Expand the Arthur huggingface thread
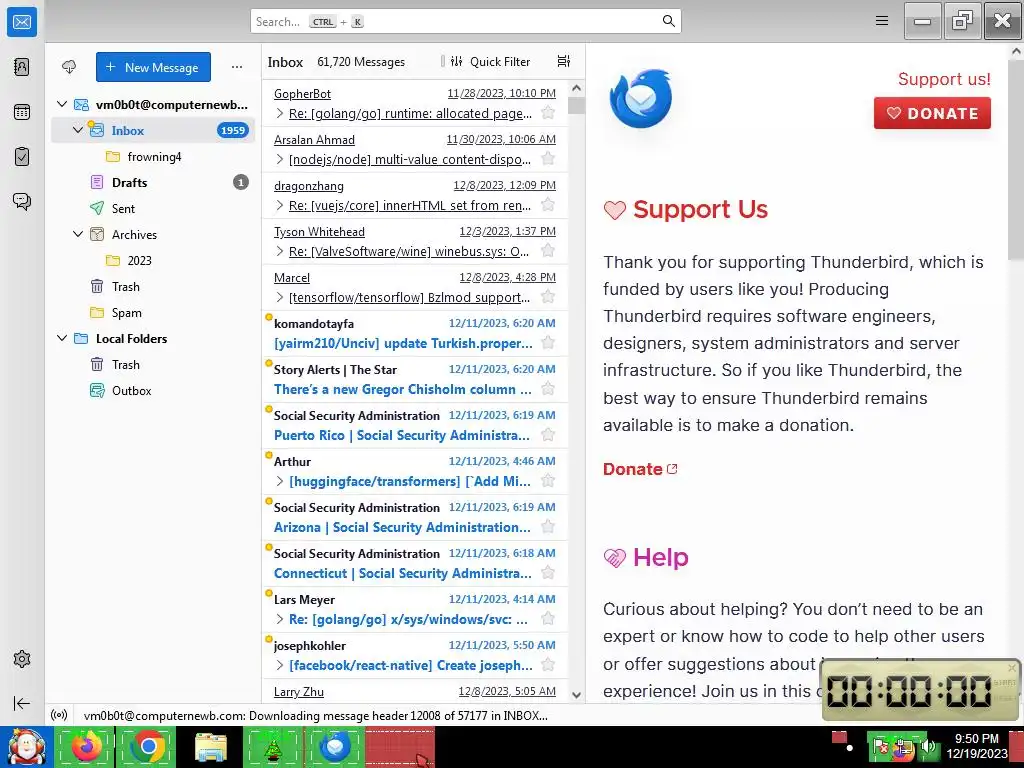 (280, 481)
